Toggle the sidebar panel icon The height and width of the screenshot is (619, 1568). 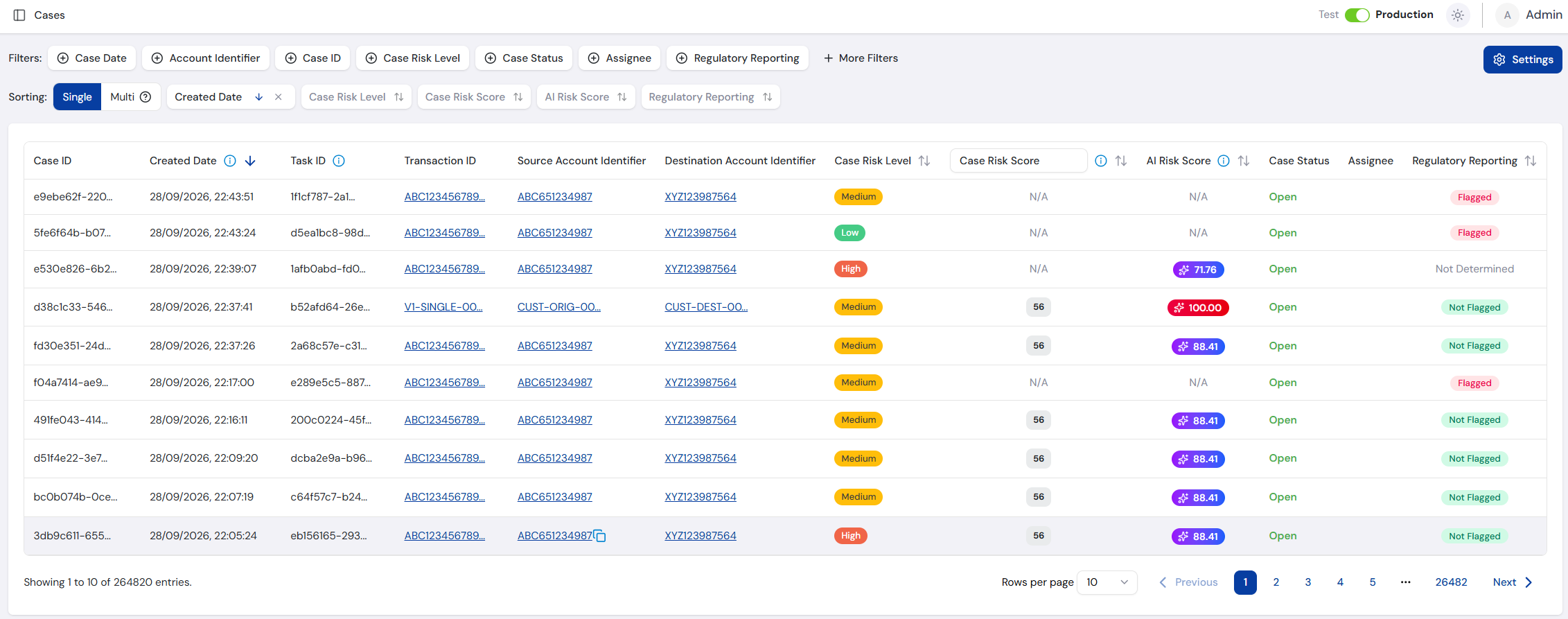(19, 15)
